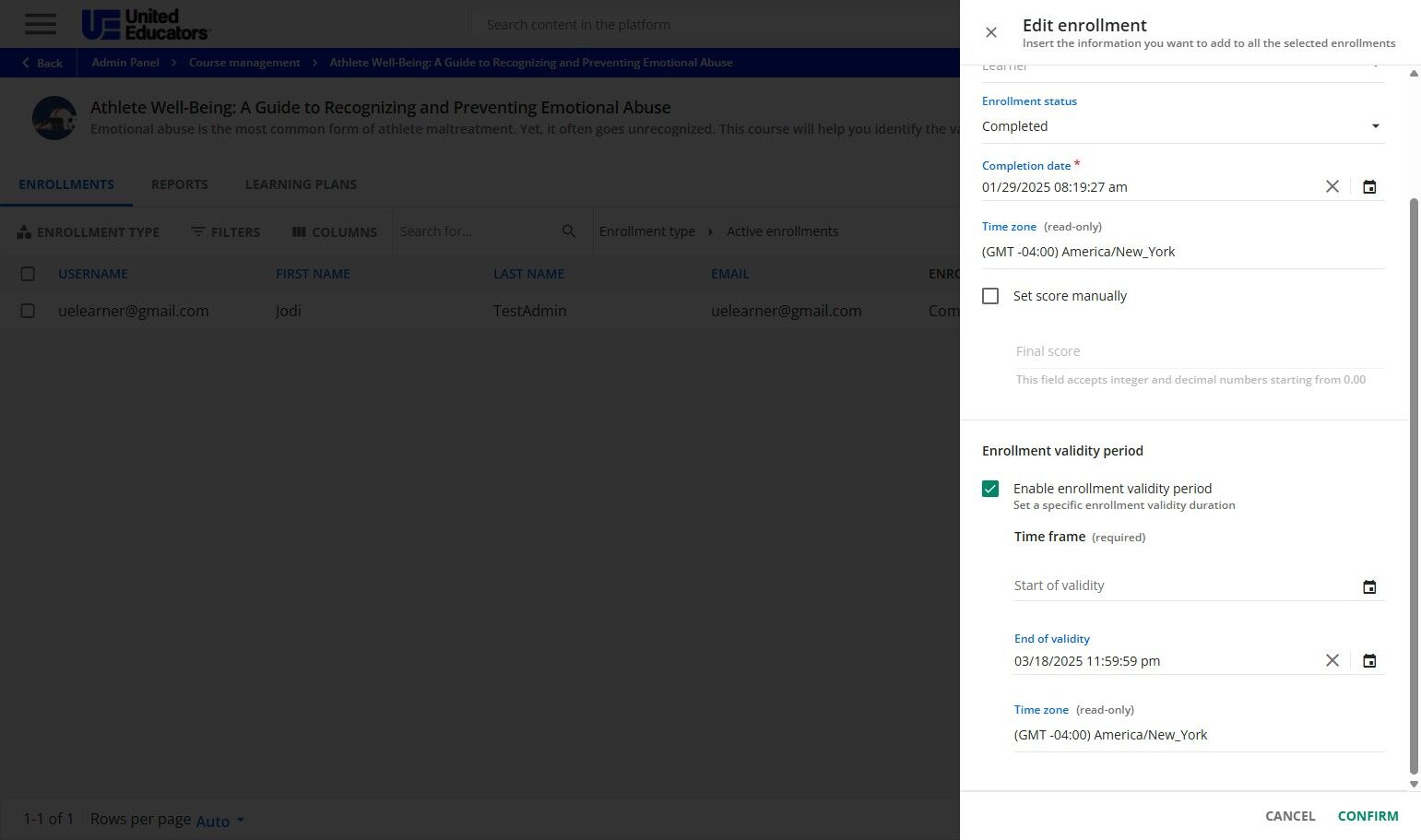Cancel editing the enrollment

tap(1290, 816)
